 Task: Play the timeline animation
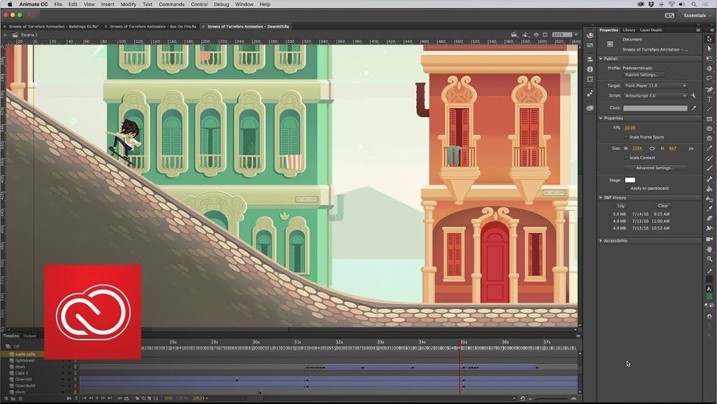click(96, 399)
